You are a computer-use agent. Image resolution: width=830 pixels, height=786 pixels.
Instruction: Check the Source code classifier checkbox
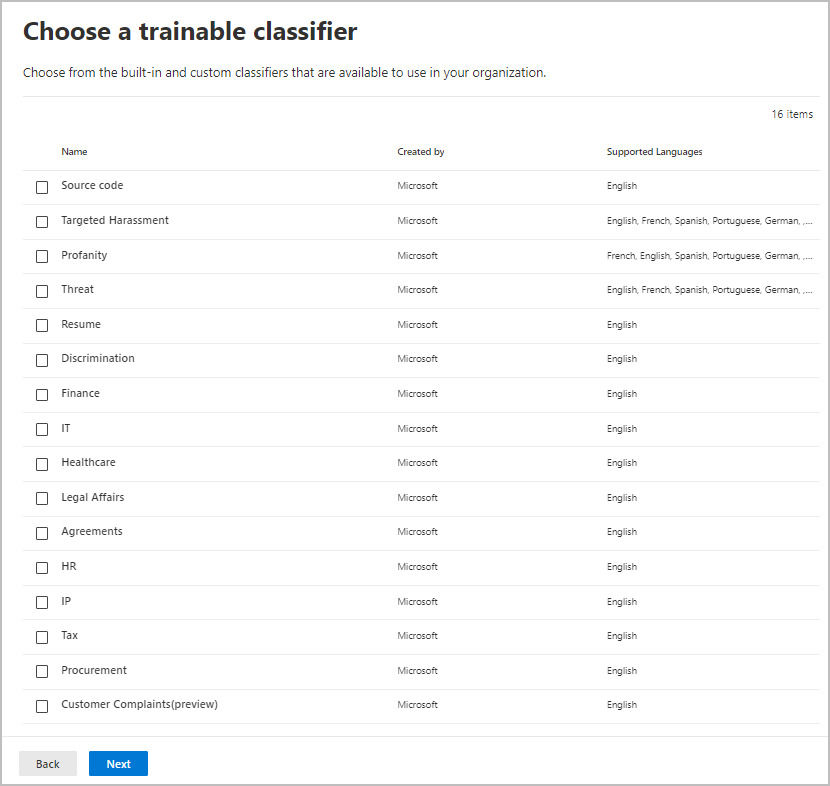(x=41, y=187)
